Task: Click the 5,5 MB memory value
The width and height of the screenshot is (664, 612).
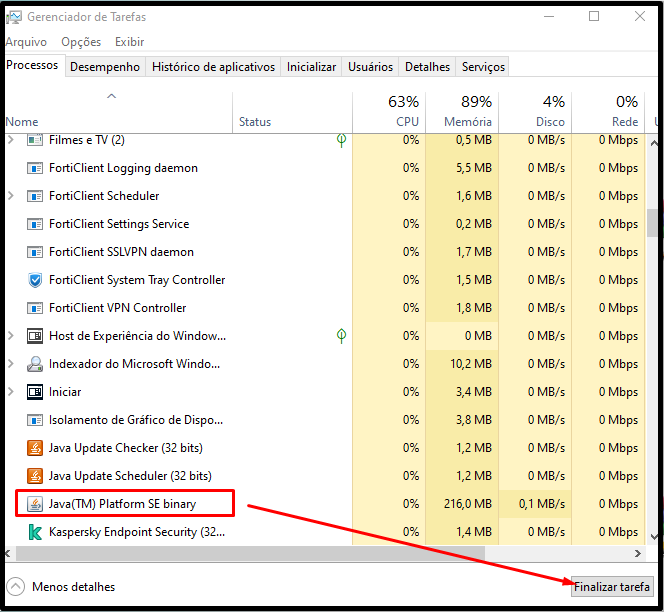Action: (x=473, y=168)
